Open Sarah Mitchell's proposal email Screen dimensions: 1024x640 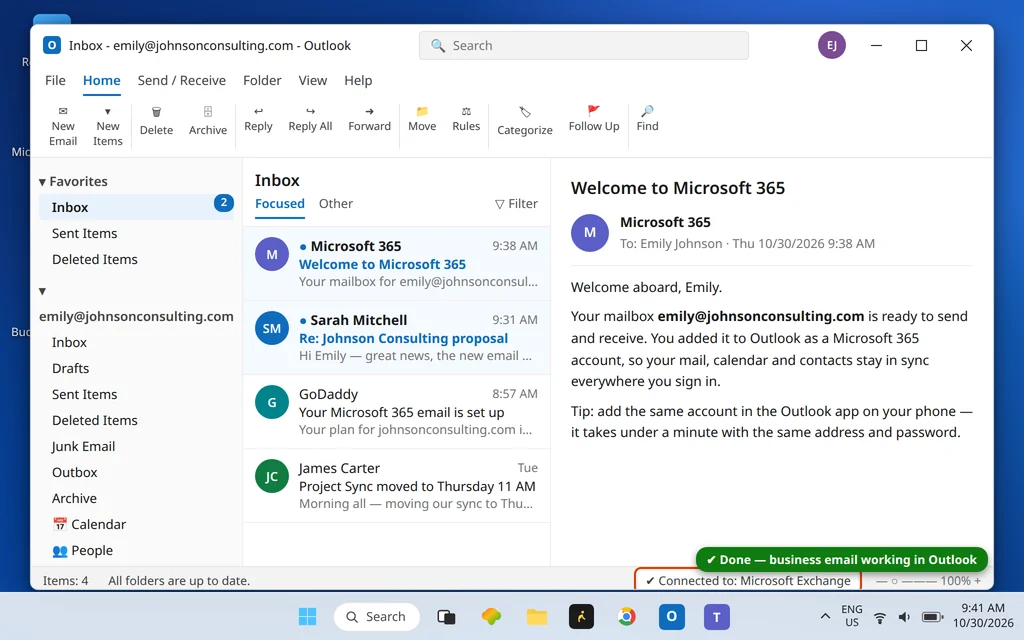click(396, 338)
